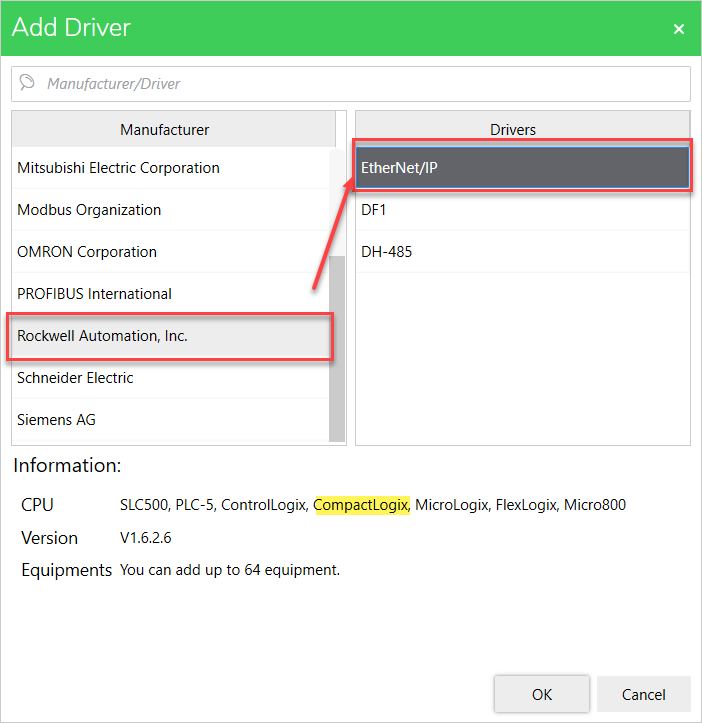This screenshot has width=702, height=723.
Task: Select Mitsubishi Electric Corporation manufacturer
Action: 171,168
